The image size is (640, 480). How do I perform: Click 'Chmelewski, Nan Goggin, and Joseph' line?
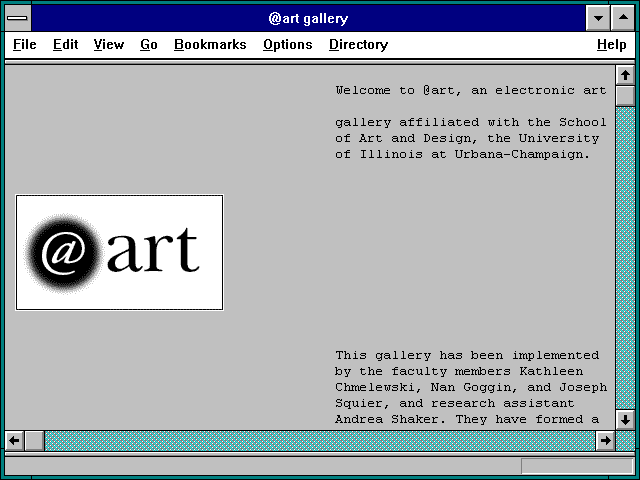471,387
